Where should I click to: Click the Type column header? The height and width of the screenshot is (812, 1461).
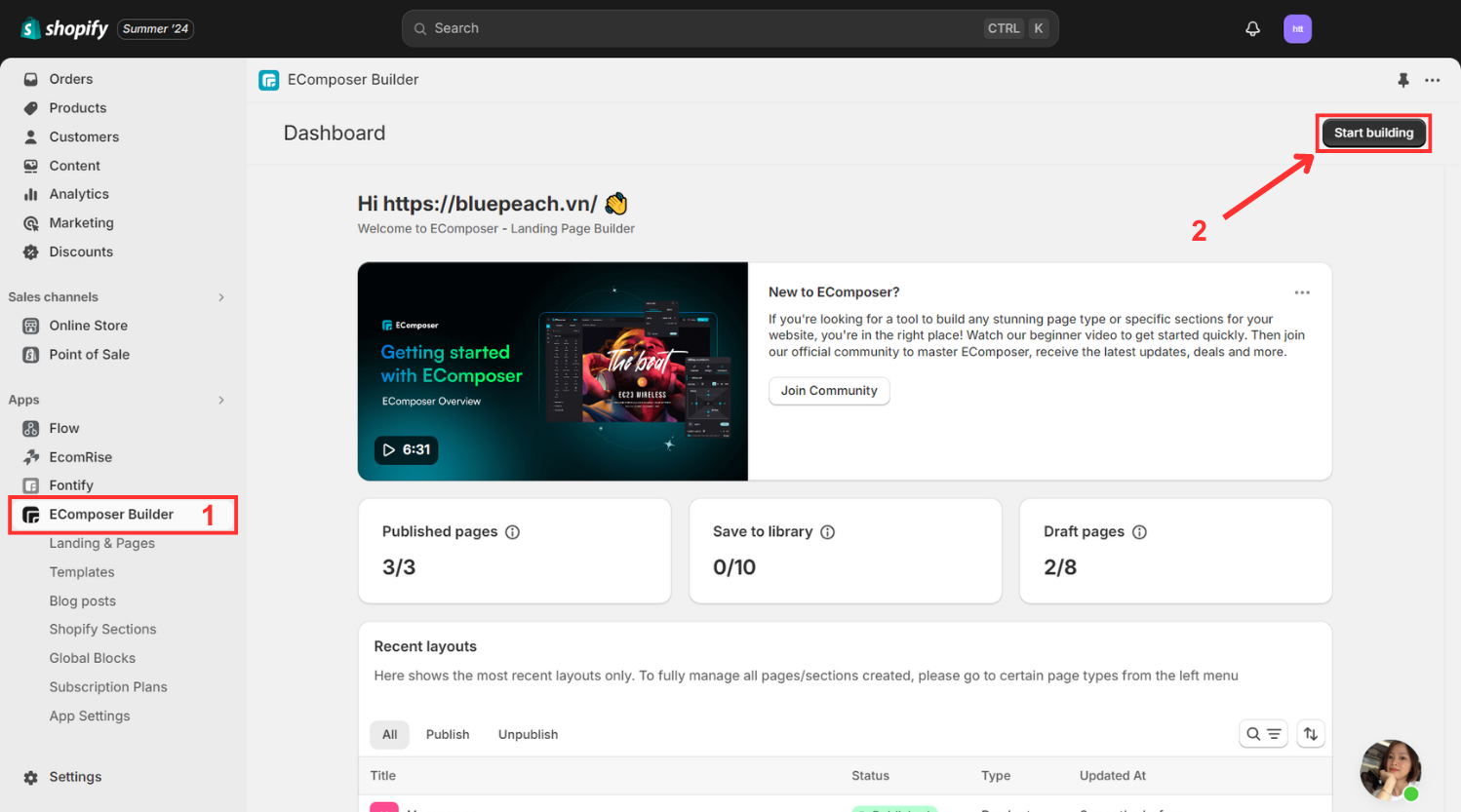tap(996, 776)
